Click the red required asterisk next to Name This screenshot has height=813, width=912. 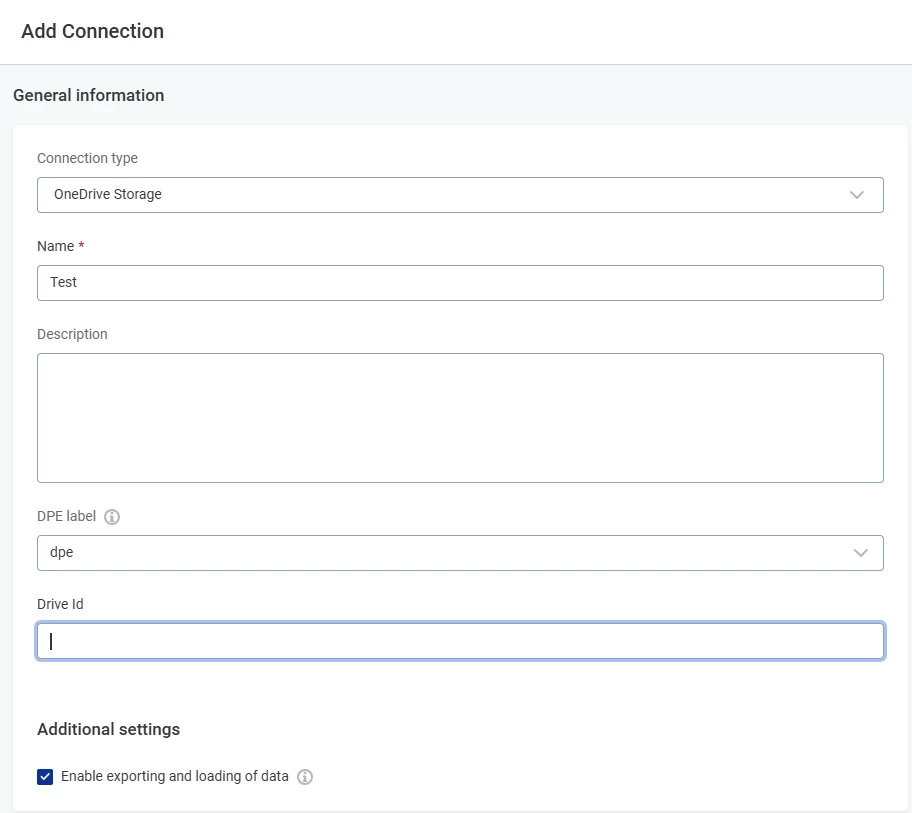click(x=81, y=246)
